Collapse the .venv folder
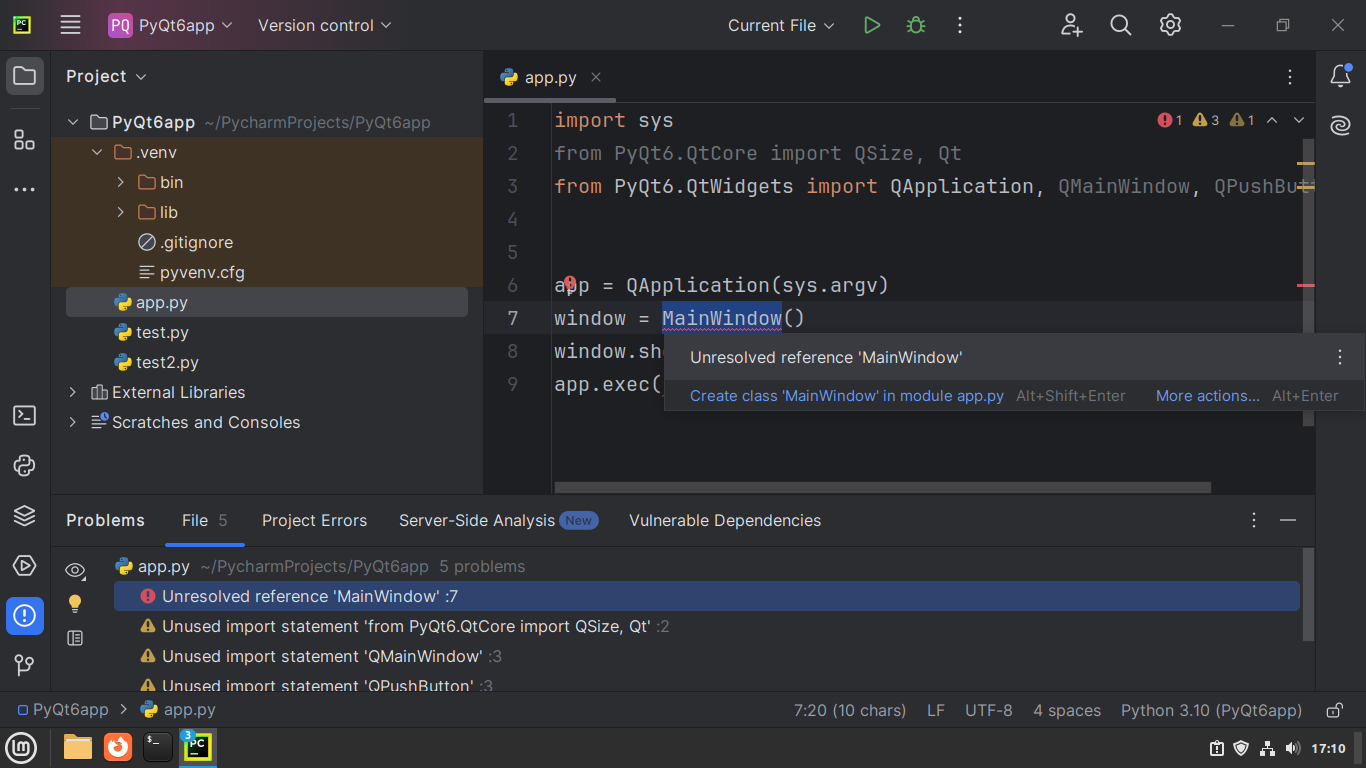The height and width of the screenshot is (768, 1366). click(97, 152)
